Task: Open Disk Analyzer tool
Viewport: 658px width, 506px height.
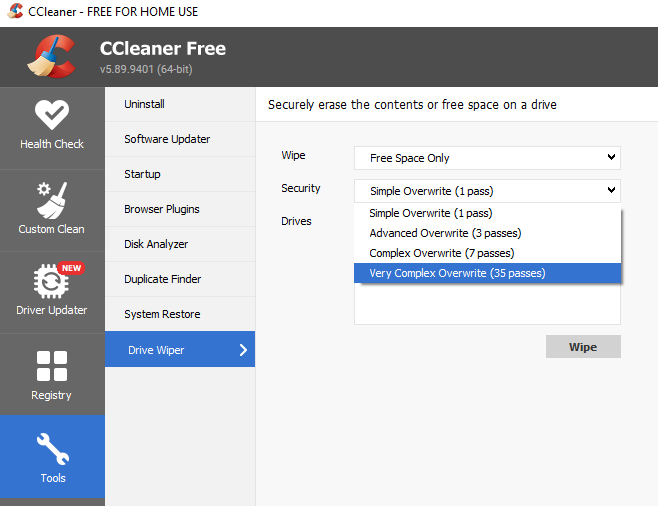Action: [x=180, y=244]
